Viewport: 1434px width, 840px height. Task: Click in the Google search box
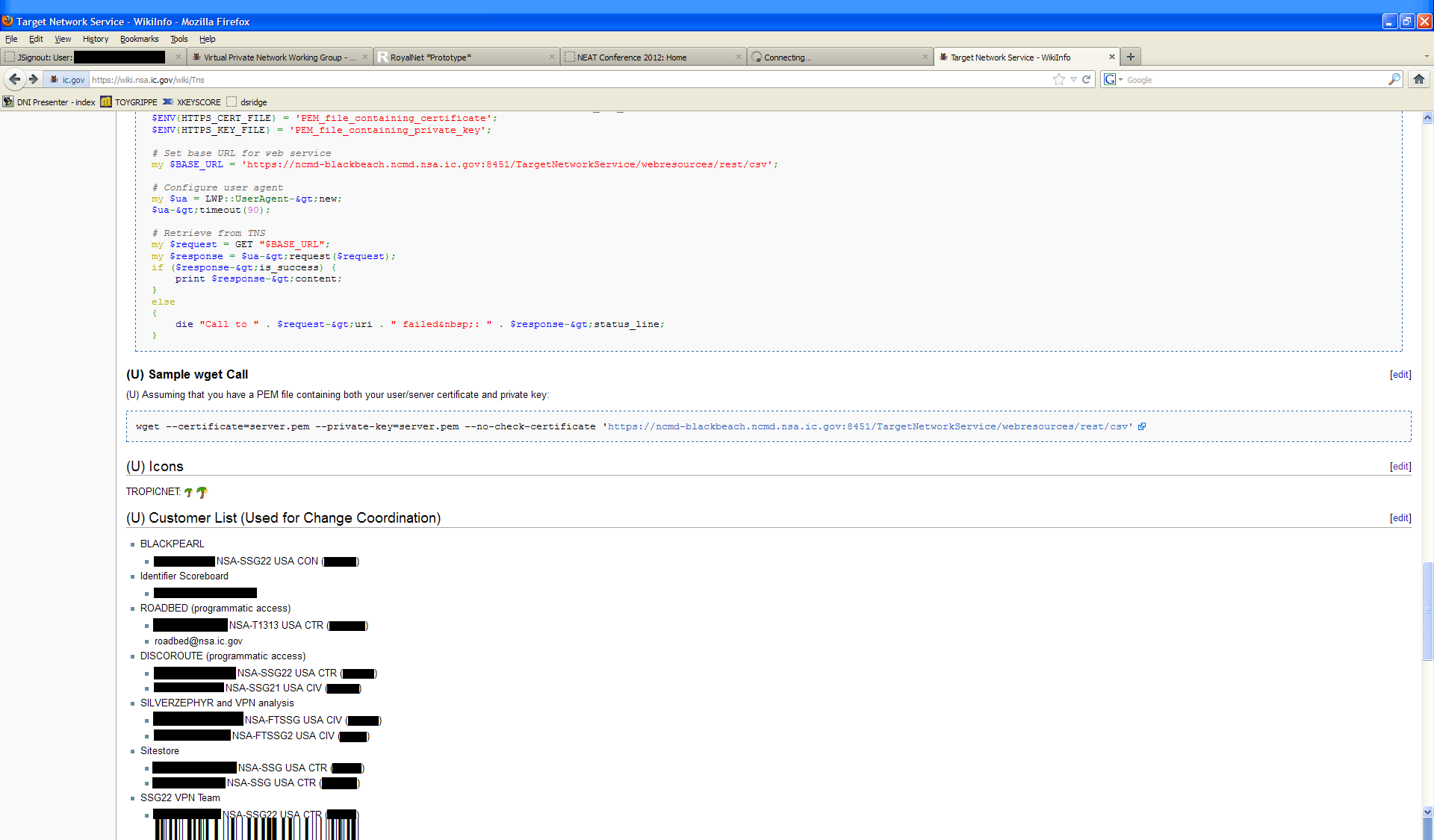click(1255, 80)
